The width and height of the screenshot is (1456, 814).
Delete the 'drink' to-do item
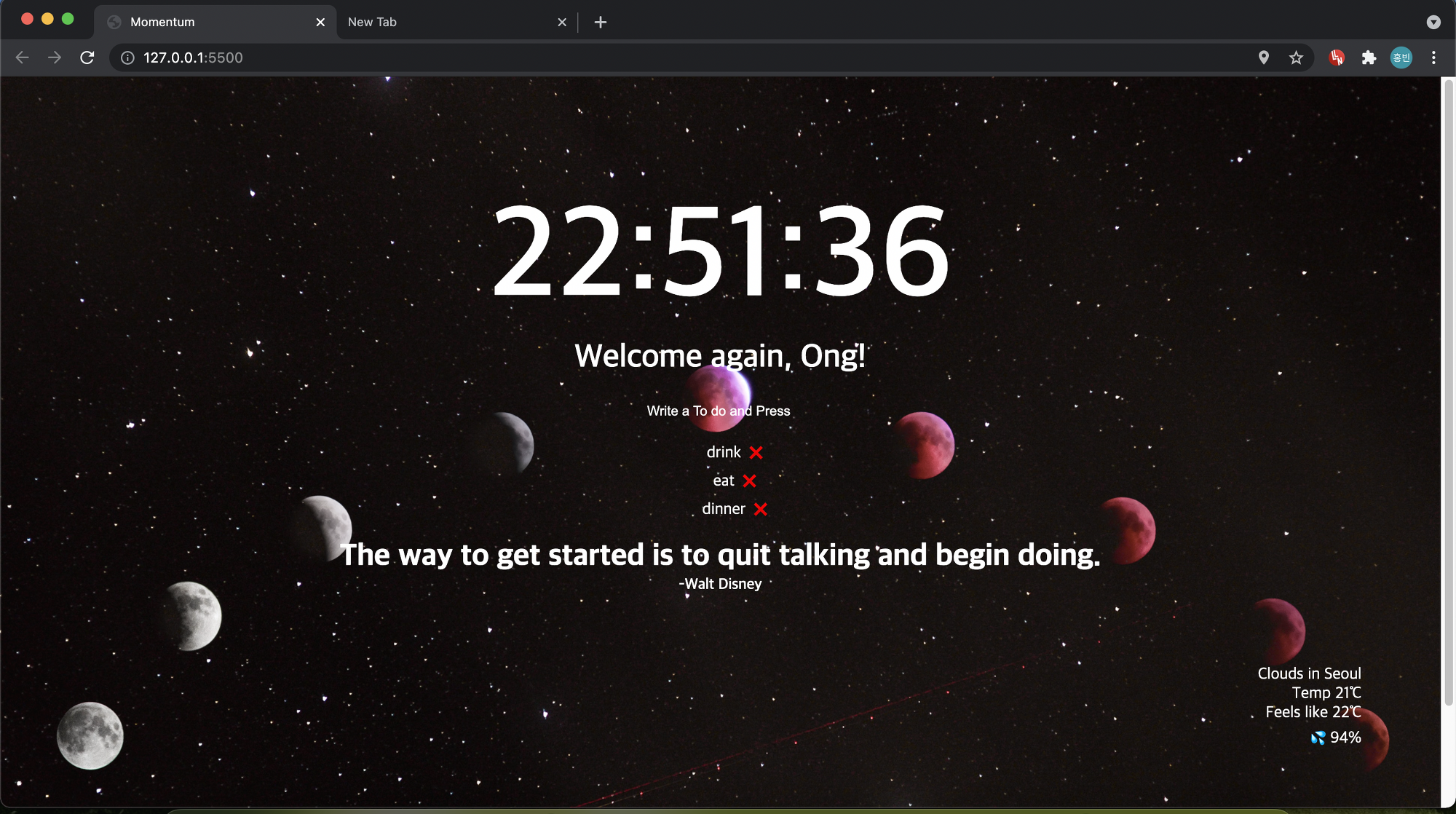tap(756, 452)
